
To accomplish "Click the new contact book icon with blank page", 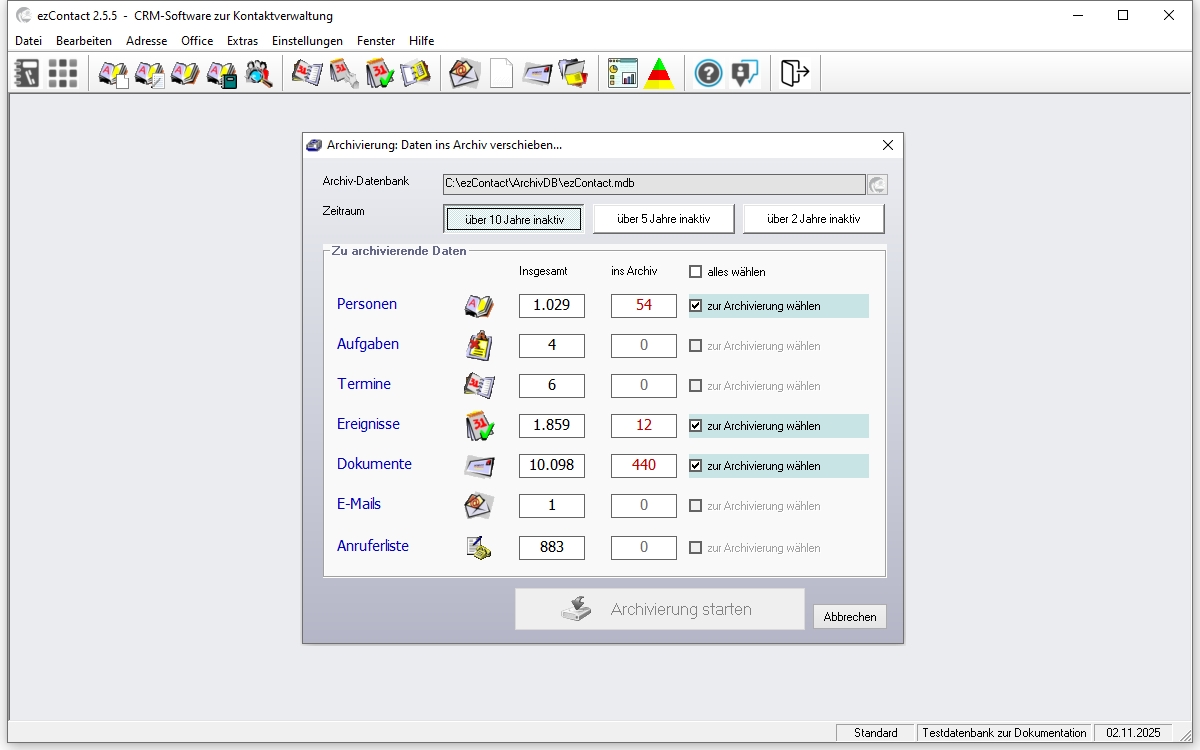I will click(113, 74).
